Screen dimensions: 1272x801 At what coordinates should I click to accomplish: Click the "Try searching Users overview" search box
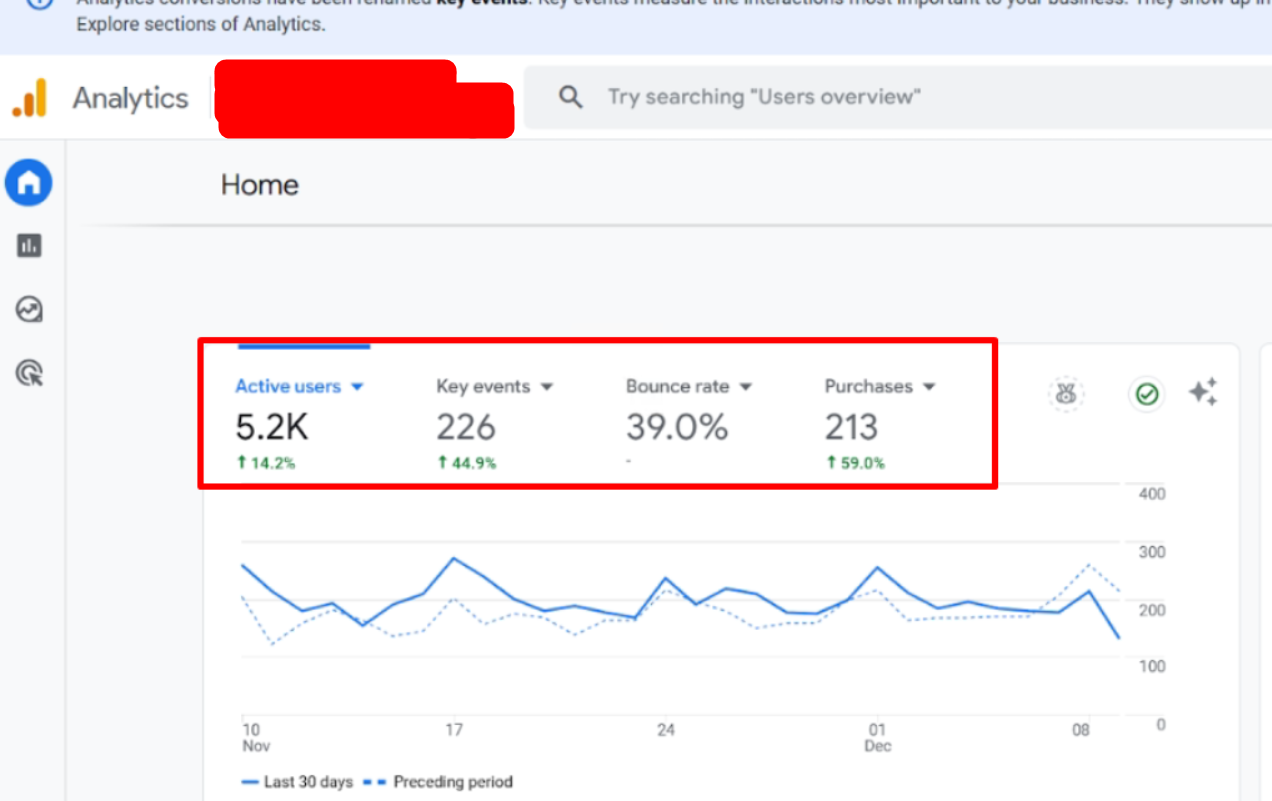tap(898, 97)
